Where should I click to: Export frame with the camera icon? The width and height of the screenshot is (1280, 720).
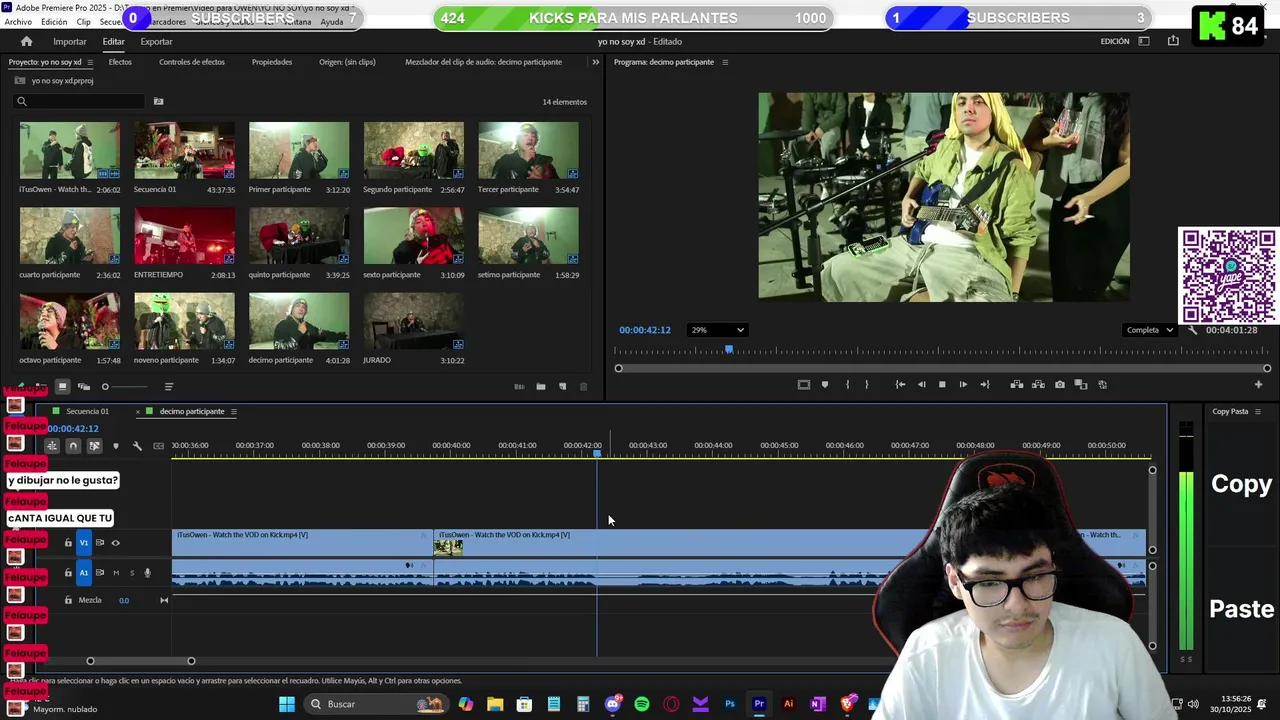(x=1060, y=384)
